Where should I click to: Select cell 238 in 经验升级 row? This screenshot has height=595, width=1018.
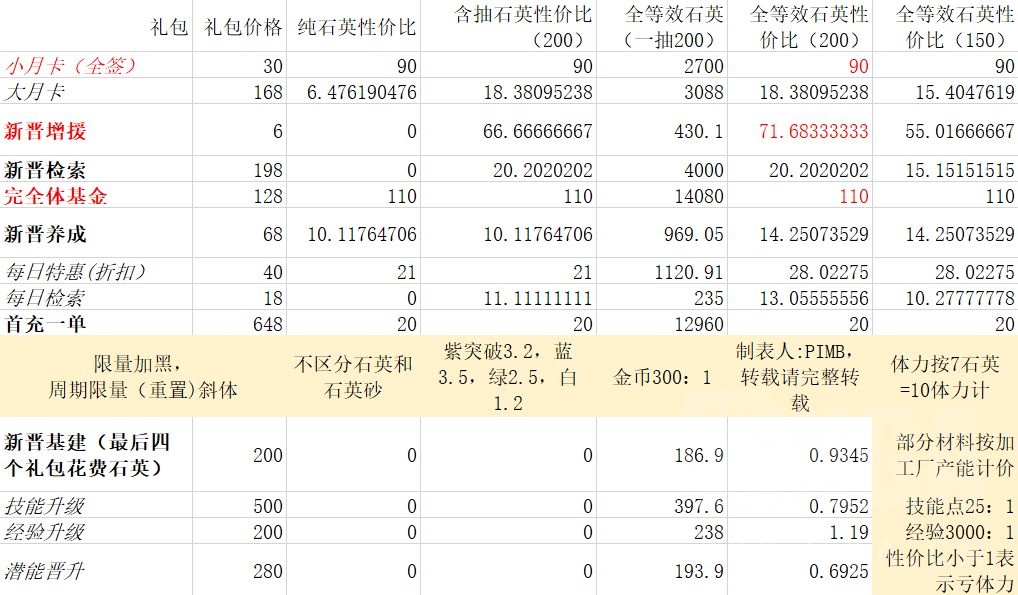point(662,531)
